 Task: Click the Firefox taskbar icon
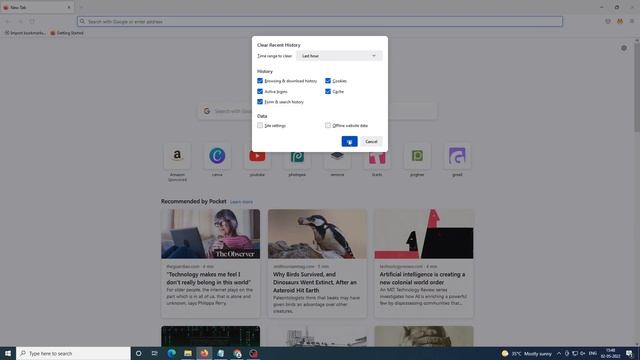click(204, 353)
